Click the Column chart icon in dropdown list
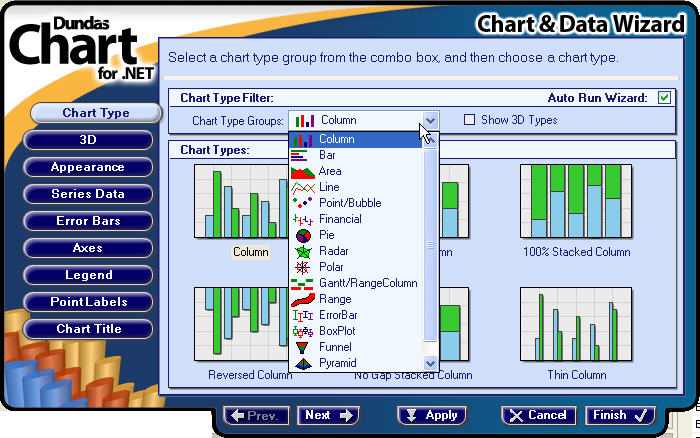The width and height of the screenshot is (700, 438). (303, 140)
